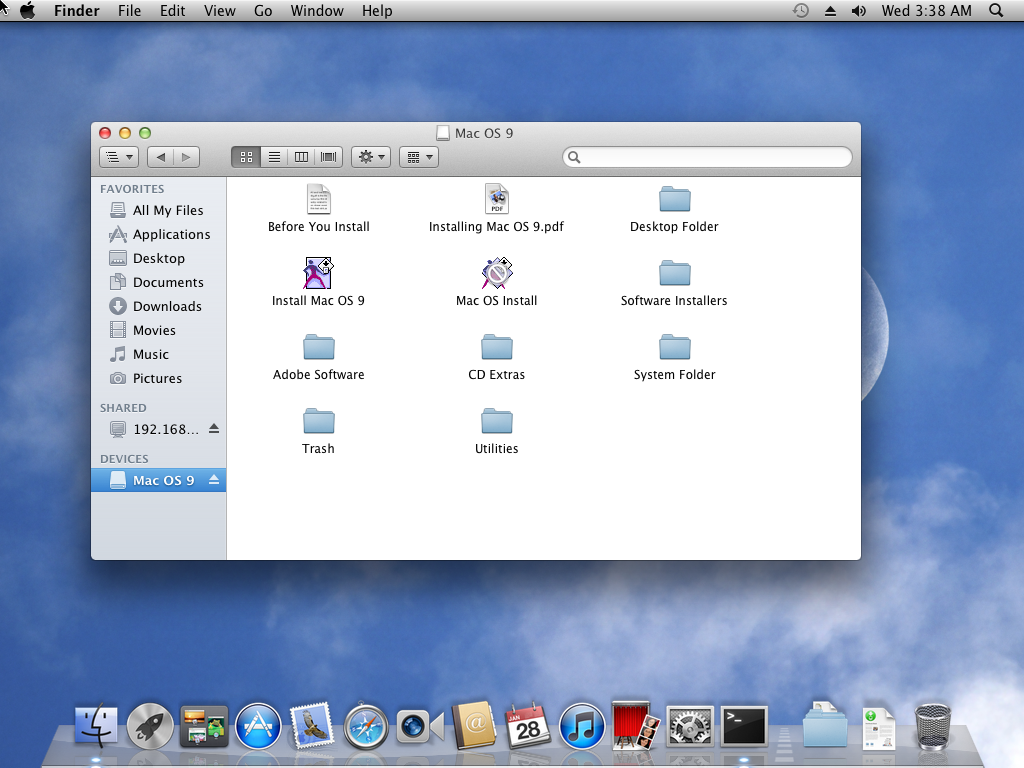Open the Apple menu
Image resolution: width=1024 pixels, height=768 pixels.
27,10
